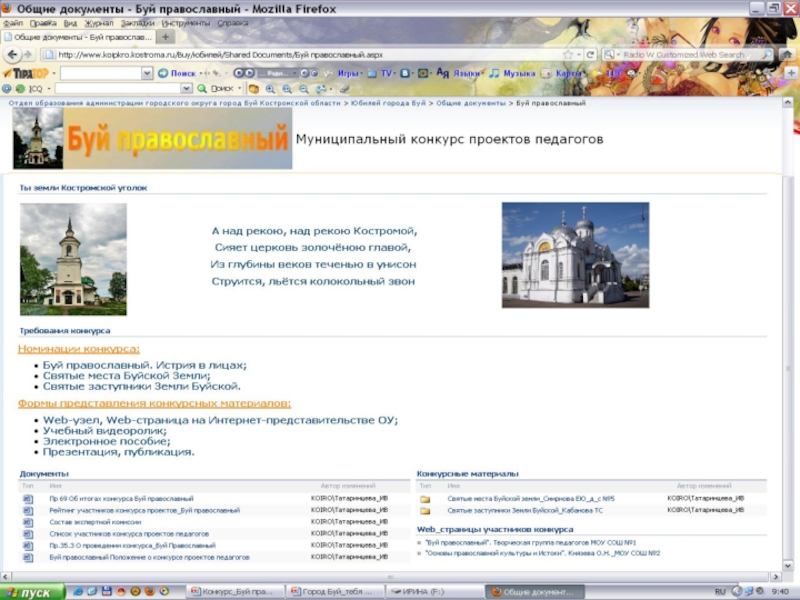Click the TipxTop toolbar logo
This screenshot has width=800, height=600.
pyautogui.click(x=26, y=73)
